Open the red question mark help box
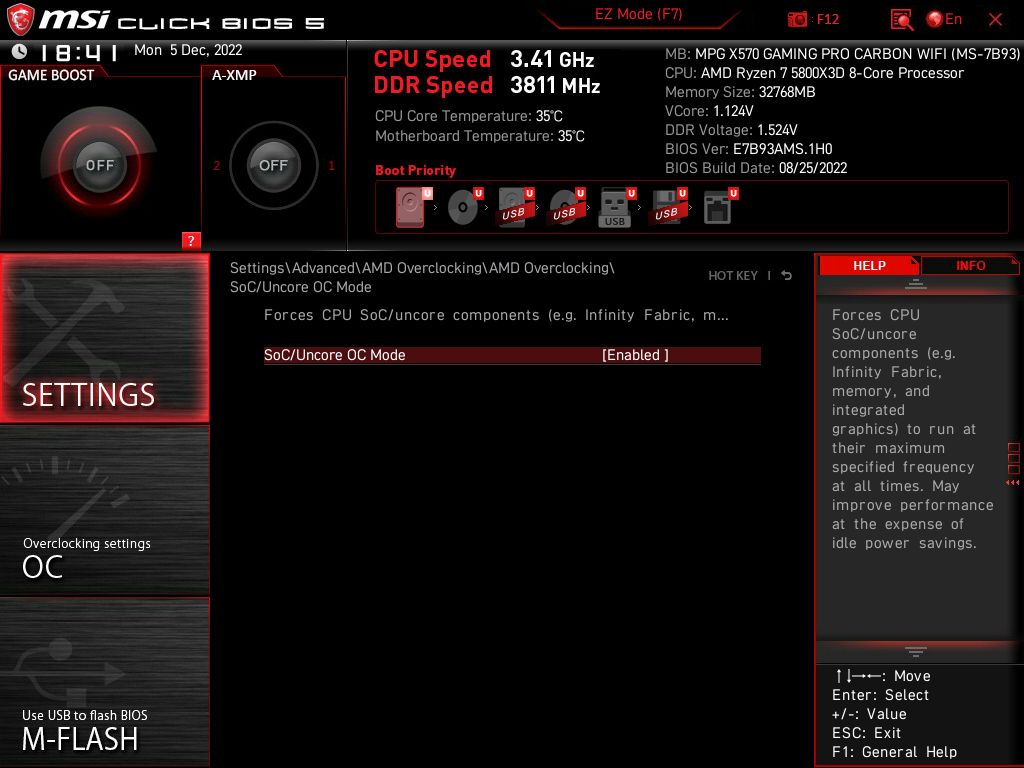This screenshot has height=768, width=1024. (191, 240)
